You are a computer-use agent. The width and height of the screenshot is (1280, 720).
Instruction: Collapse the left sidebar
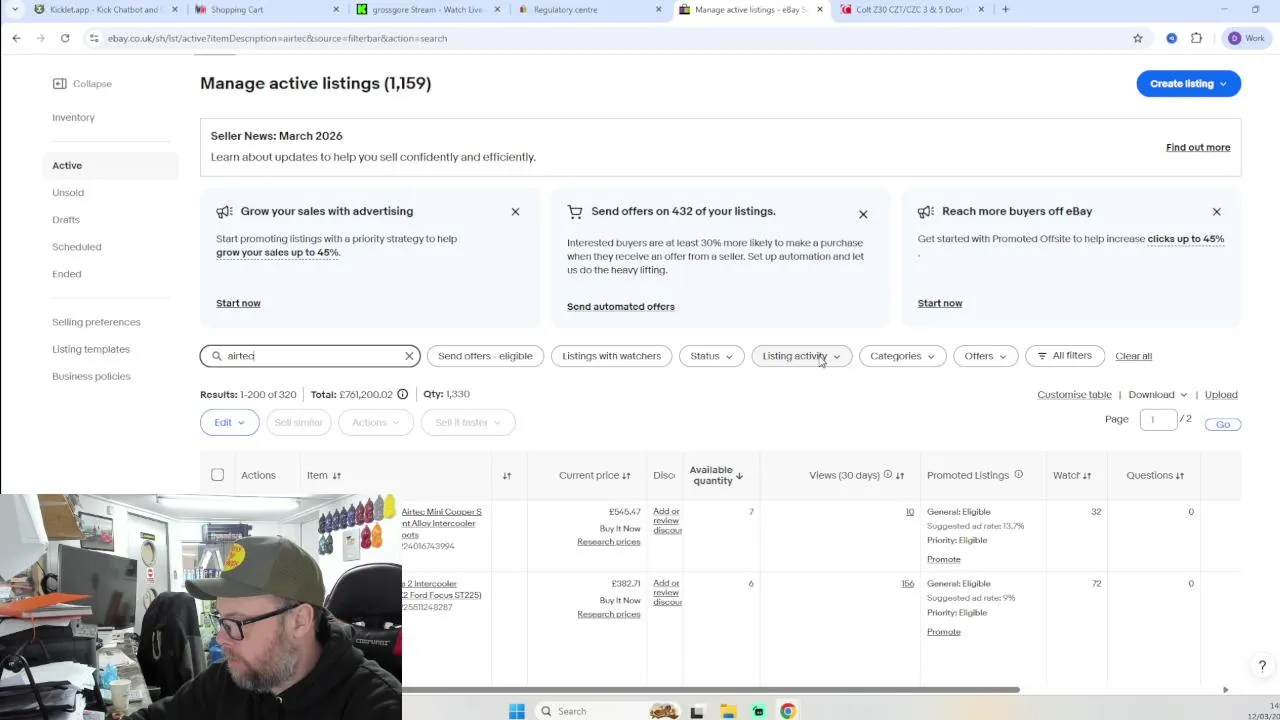point(82,84)
